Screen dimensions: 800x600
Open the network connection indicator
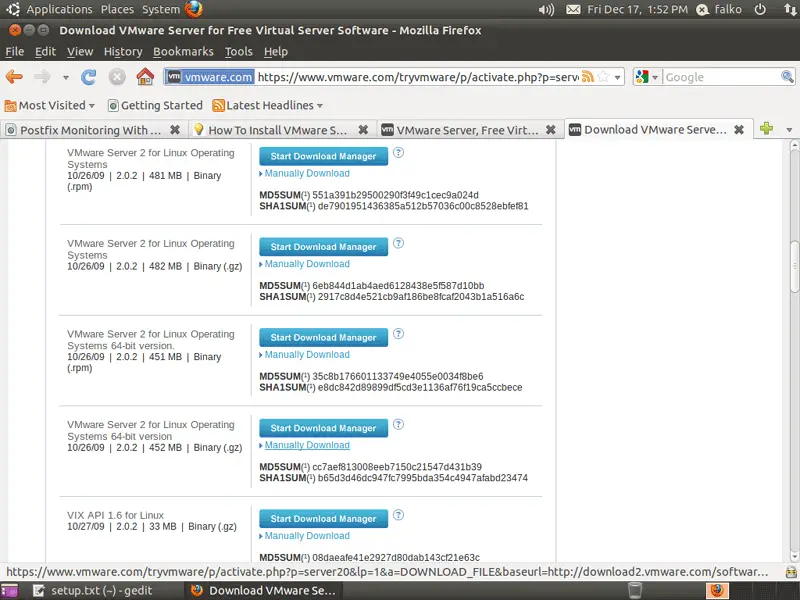coord(790,9)
